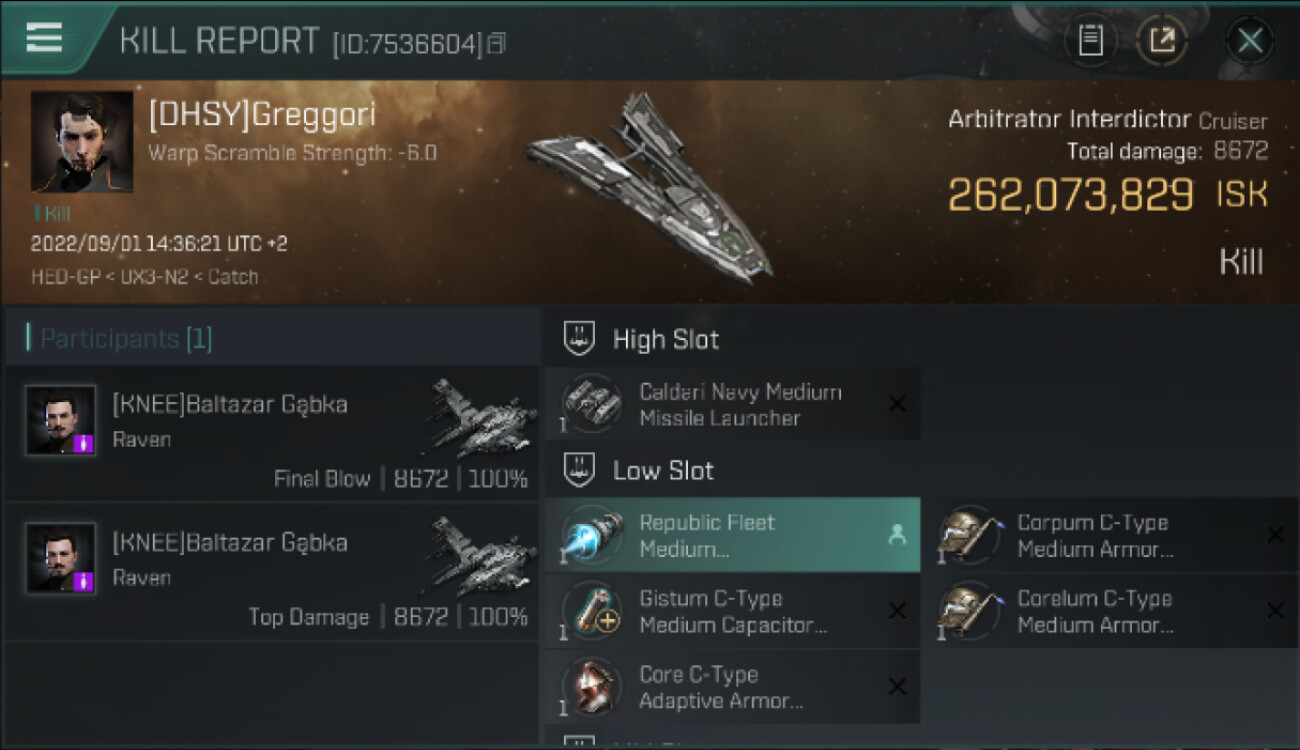Close the kill report window
1300x750 pixels.
click(x=1249, y=41)
